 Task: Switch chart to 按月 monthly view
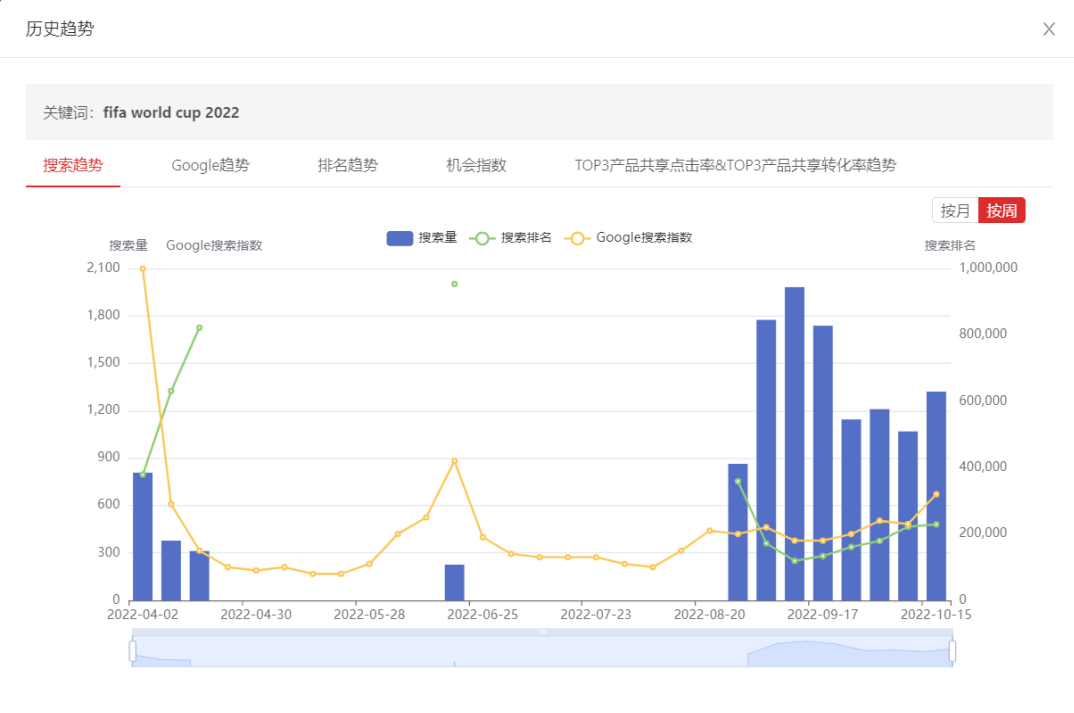click(x=955, y=210)
